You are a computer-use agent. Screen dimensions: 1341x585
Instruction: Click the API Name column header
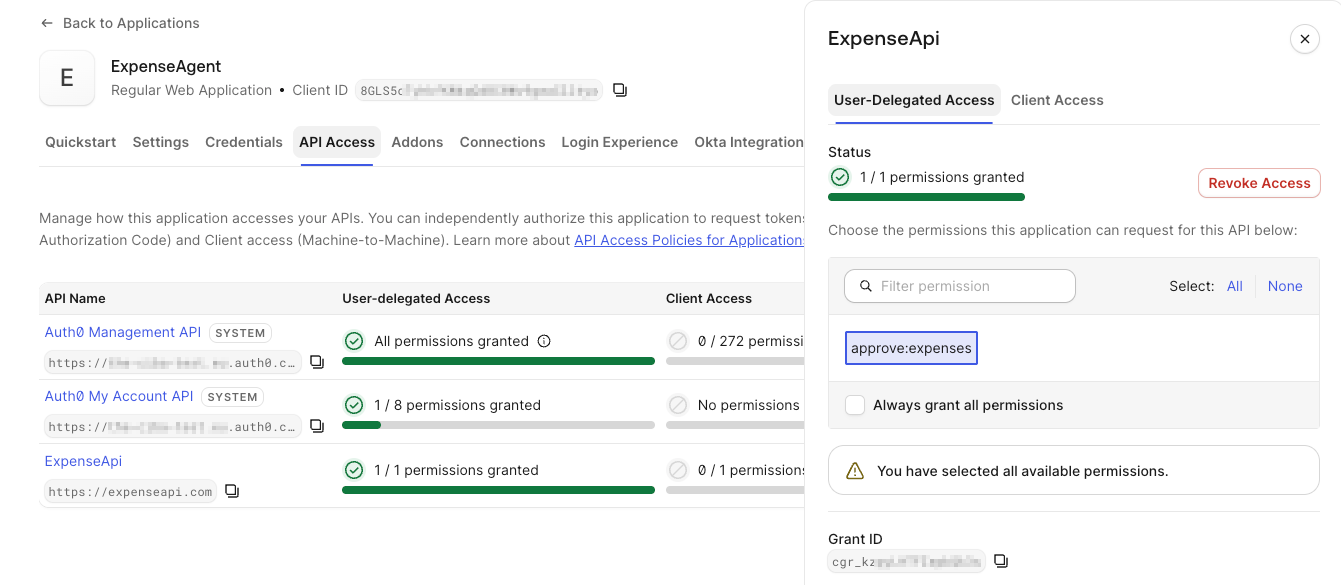[75, 298]
